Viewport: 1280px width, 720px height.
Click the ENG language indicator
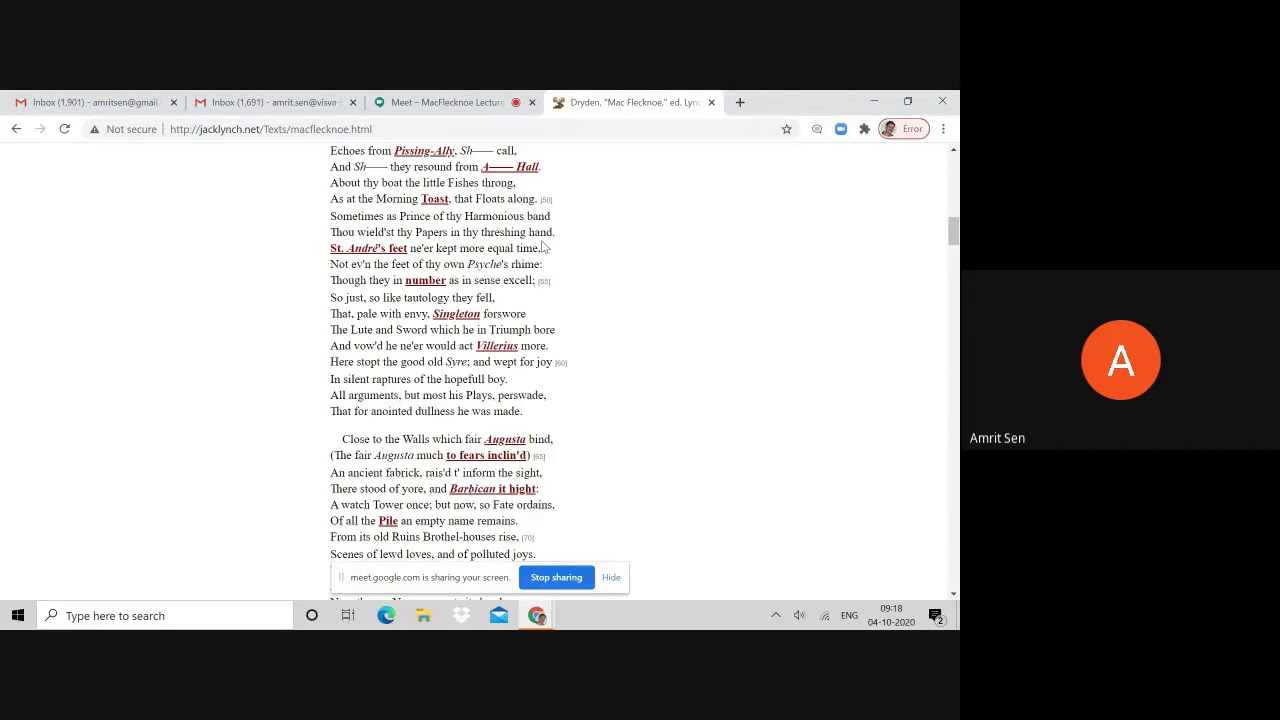point(849,616)
